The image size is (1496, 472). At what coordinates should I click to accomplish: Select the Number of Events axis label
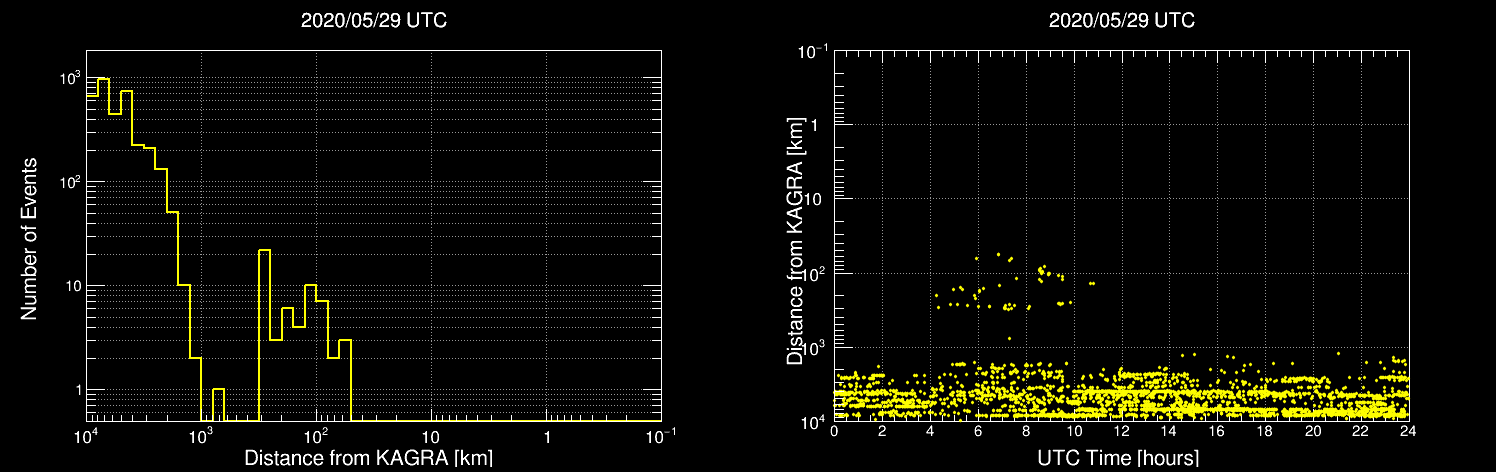tap(29, 238)
